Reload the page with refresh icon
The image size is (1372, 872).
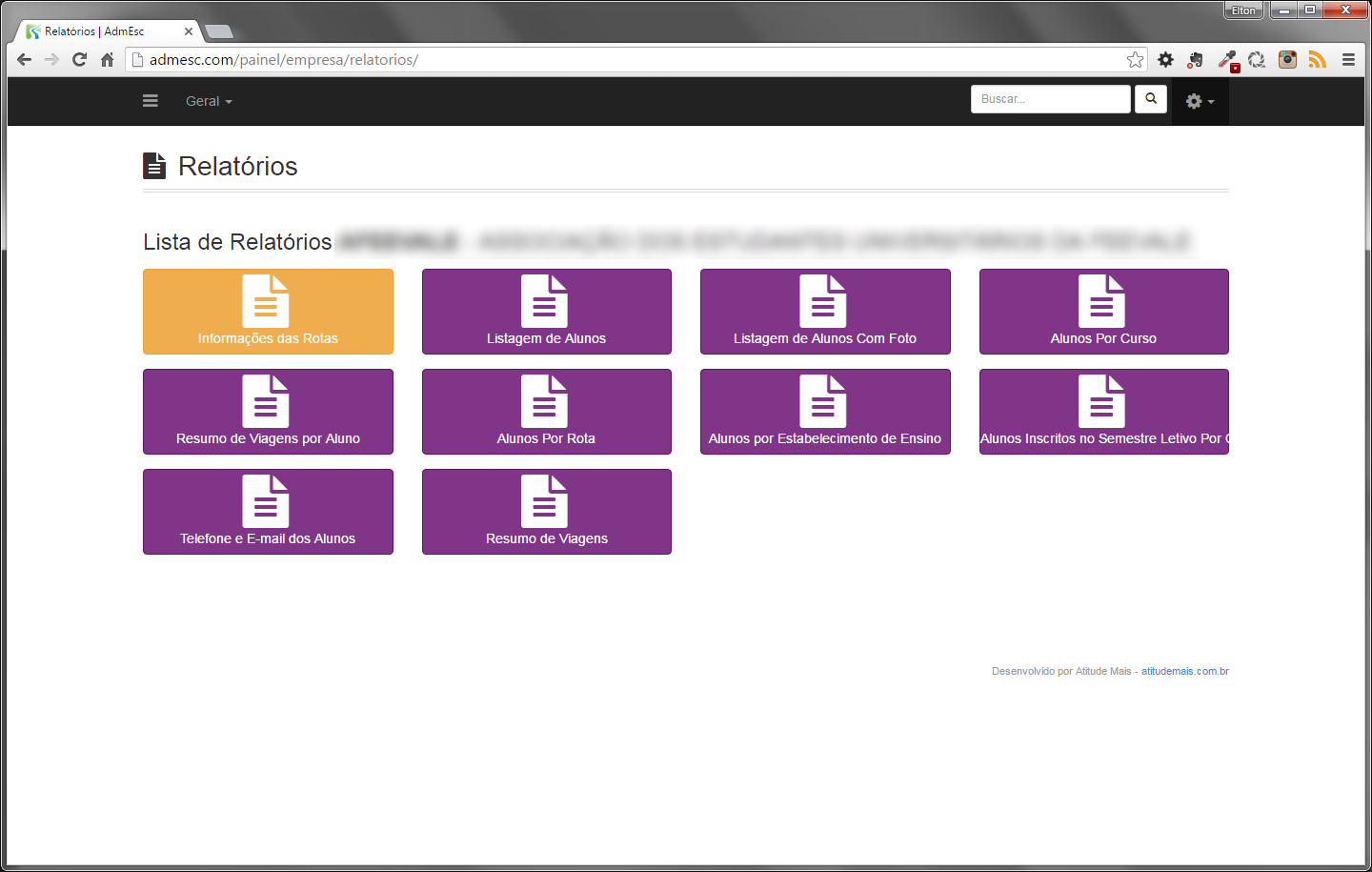pos(79,60)
